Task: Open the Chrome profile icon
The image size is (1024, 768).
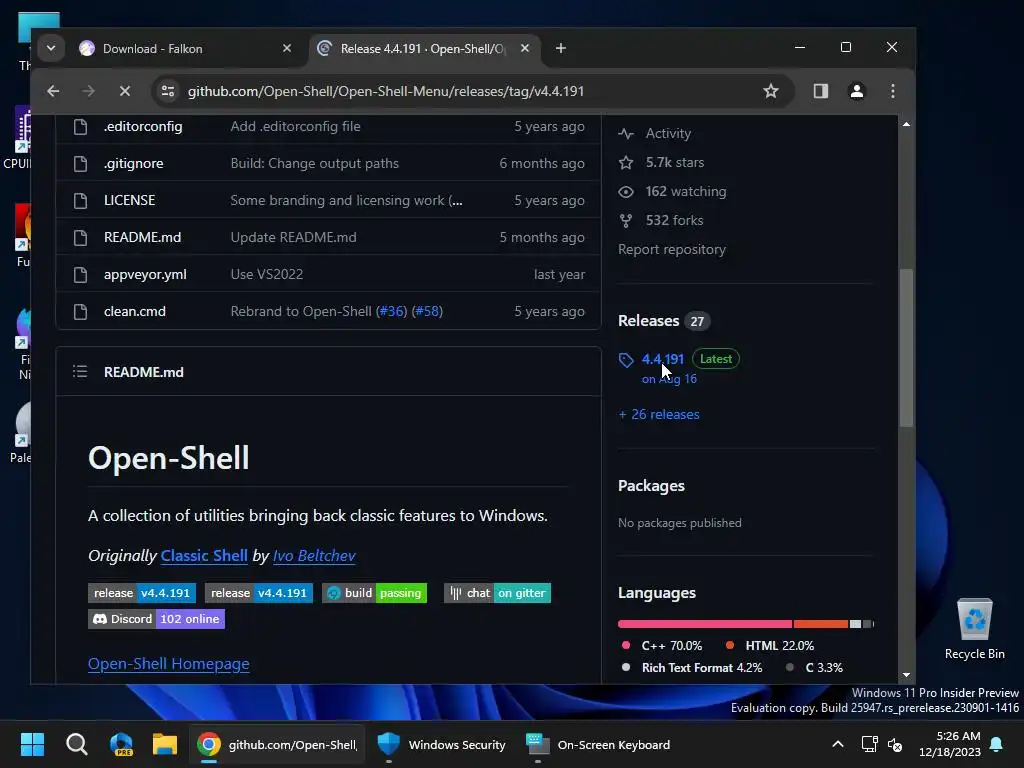Action: [x=857, y=91]
